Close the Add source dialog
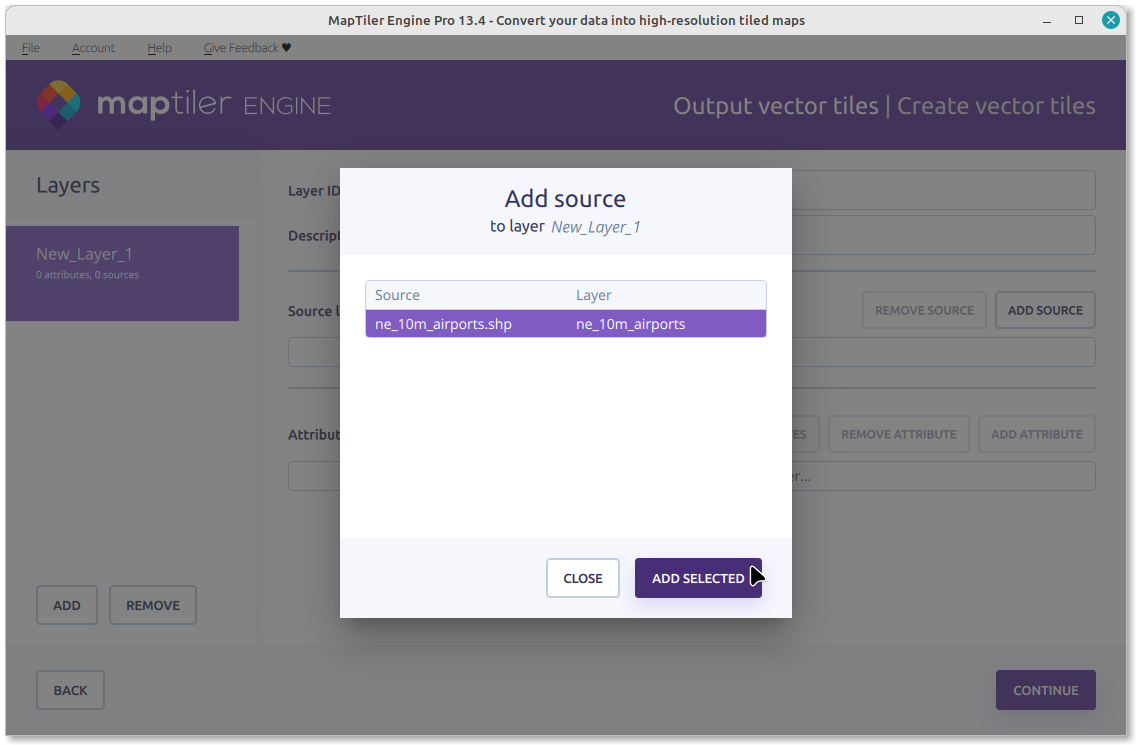The height and width of the screenshot is (745, 1136). (x=582, y=578)
